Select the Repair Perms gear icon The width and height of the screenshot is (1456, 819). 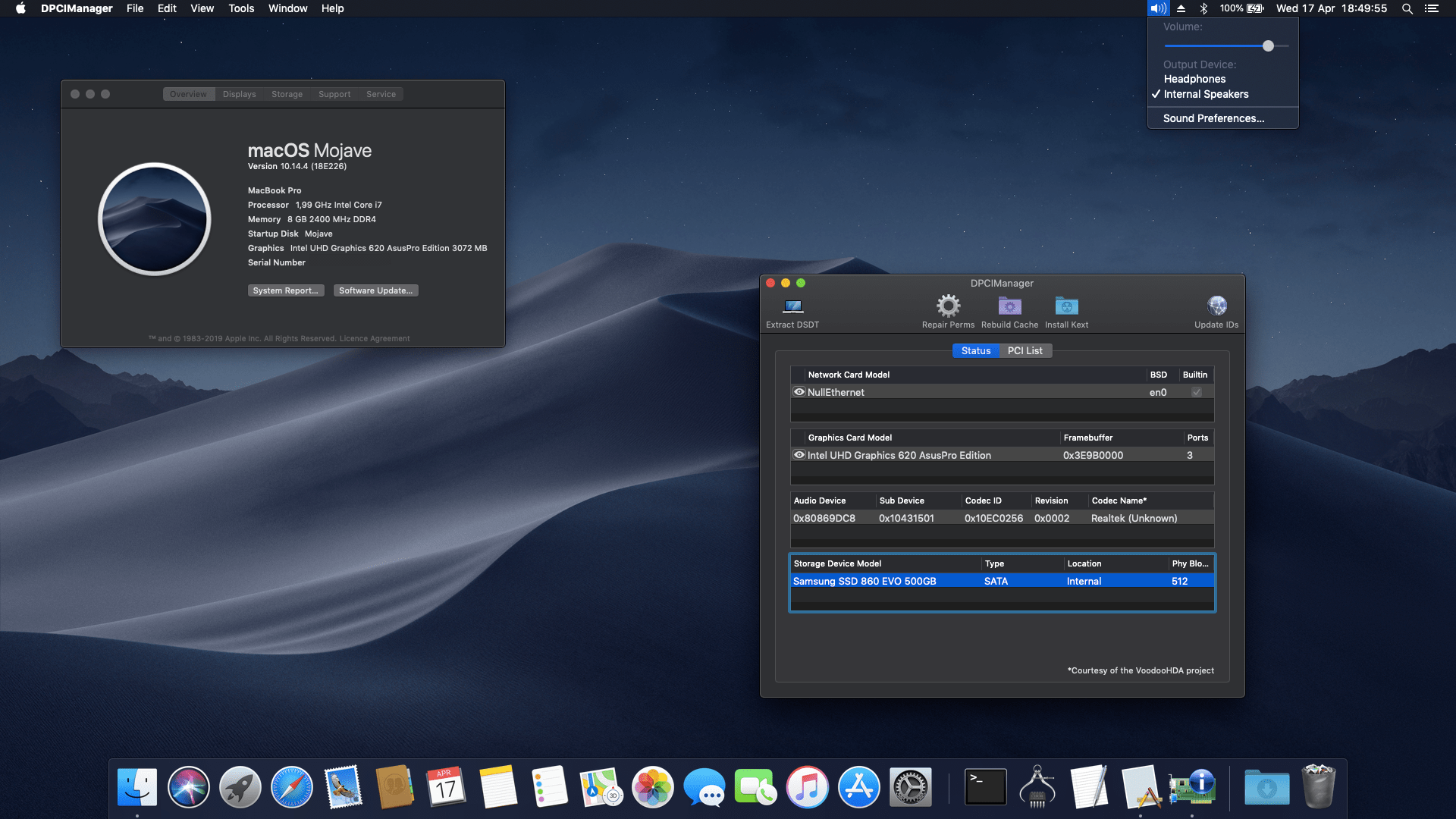947,306
